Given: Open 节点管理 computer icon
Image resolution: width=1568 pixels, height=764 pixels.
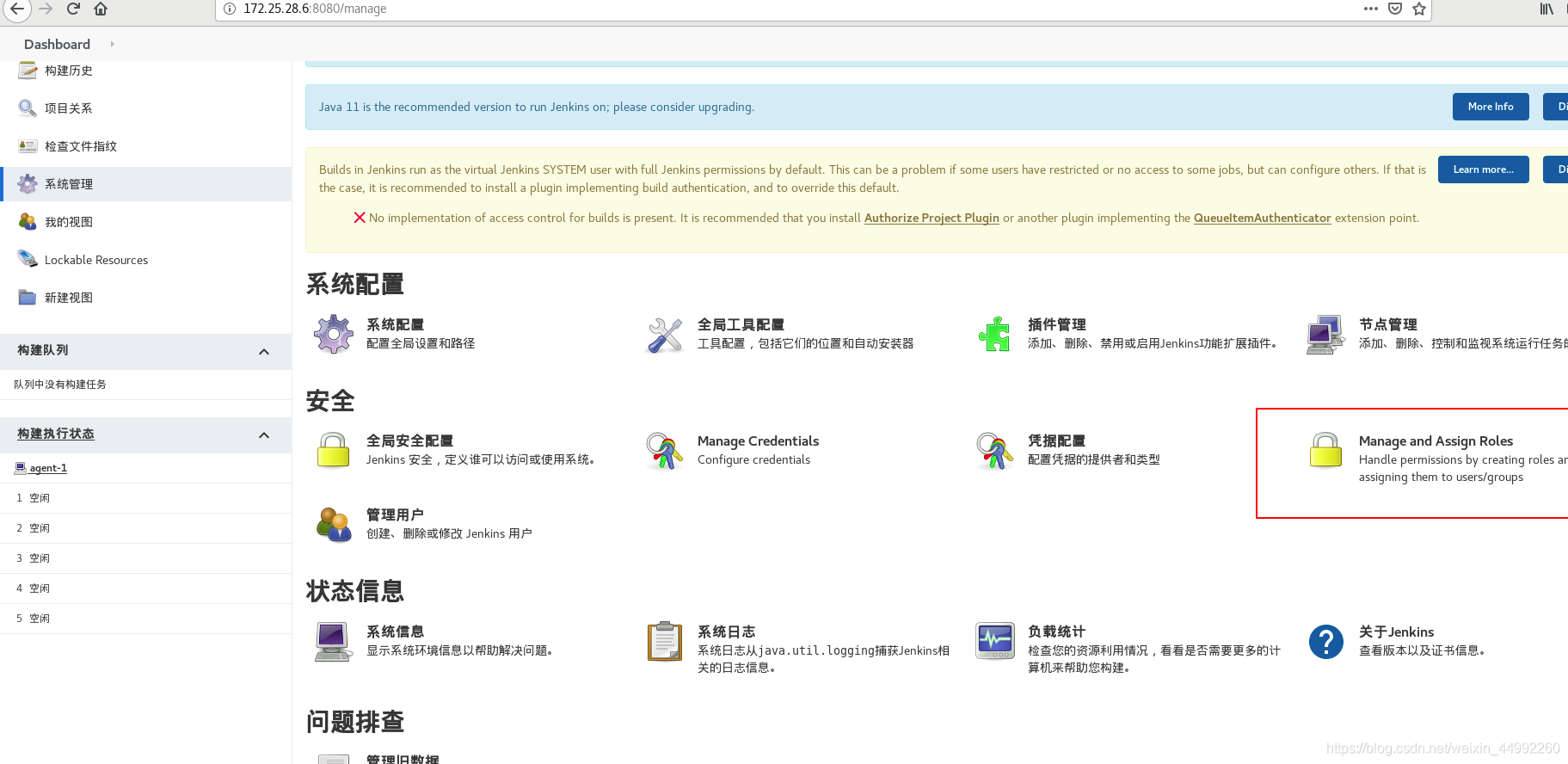Looking at the screenshot, I should point(1325,334).
